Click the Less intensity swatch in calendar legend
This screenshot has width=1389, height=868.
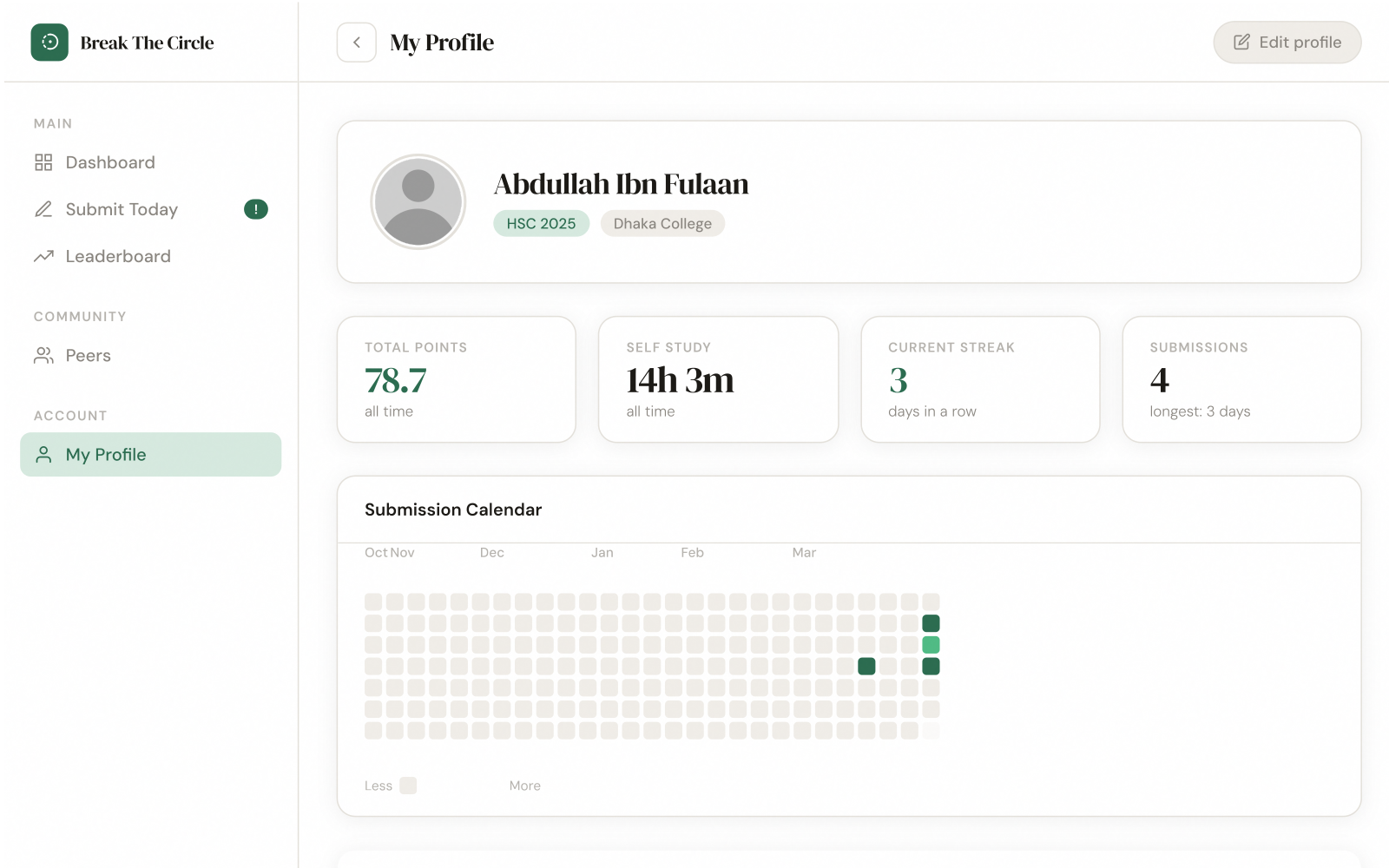click(408, 786)
